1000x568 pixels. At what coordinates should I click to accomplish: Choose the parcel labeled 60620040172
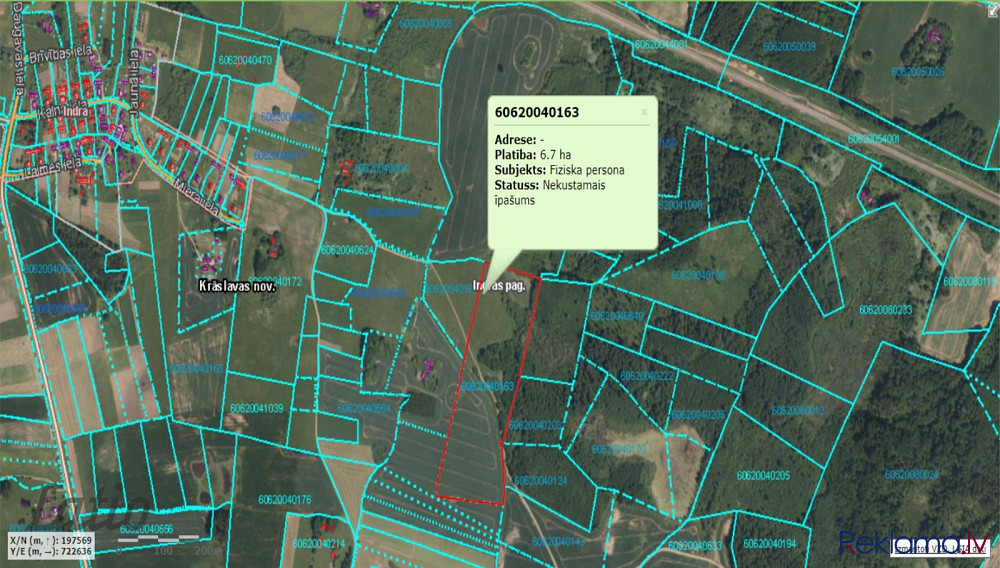pos(274,282)
